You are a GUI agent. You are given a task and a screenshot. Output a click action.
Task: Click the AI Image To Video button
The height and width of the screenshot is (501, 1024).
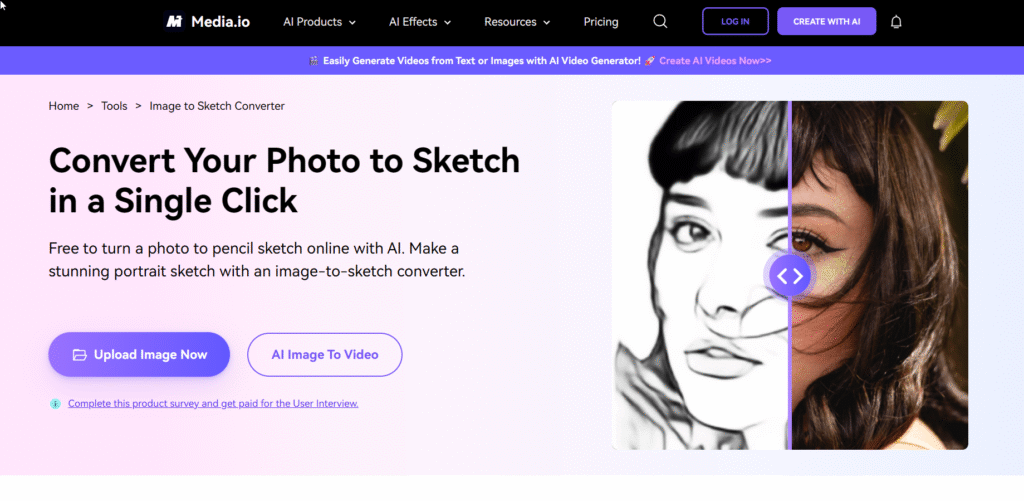pos(325,355)
